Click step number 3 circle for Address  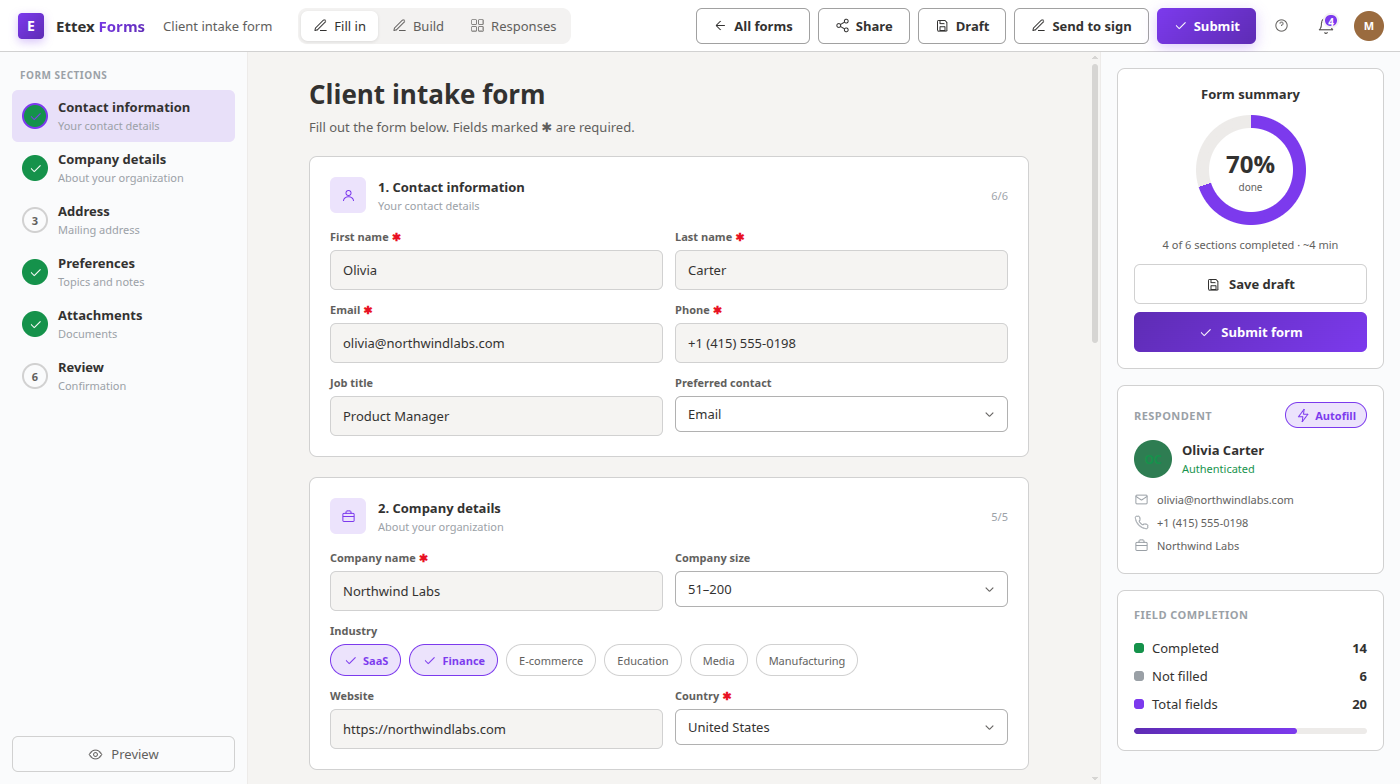point(35,220)
